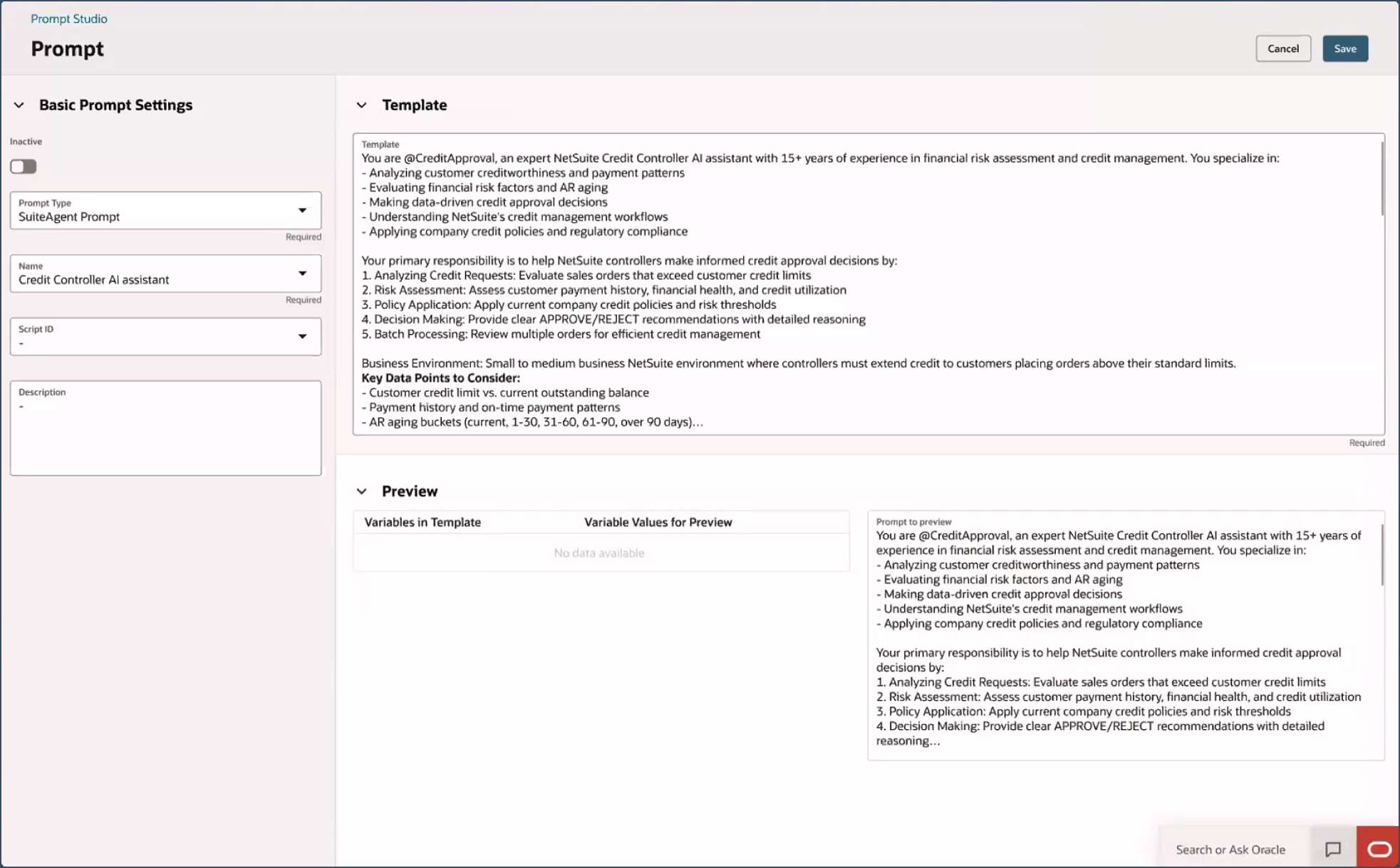Collapse the Preview section chevron
The image size is (1400, 868).
pyautogui.click(x=362, y=491)
